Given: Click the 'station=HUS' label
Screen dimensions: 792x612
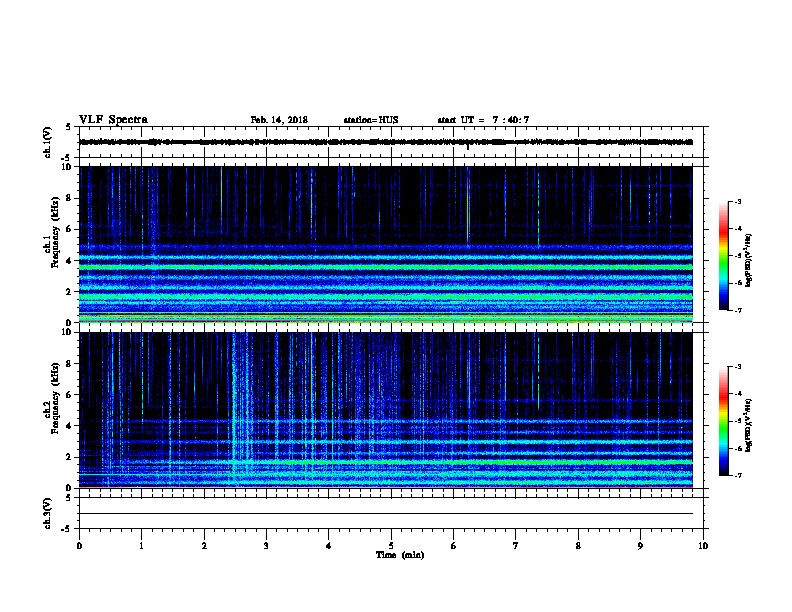Looking at the screenshot, I should (x=371, y=120).
